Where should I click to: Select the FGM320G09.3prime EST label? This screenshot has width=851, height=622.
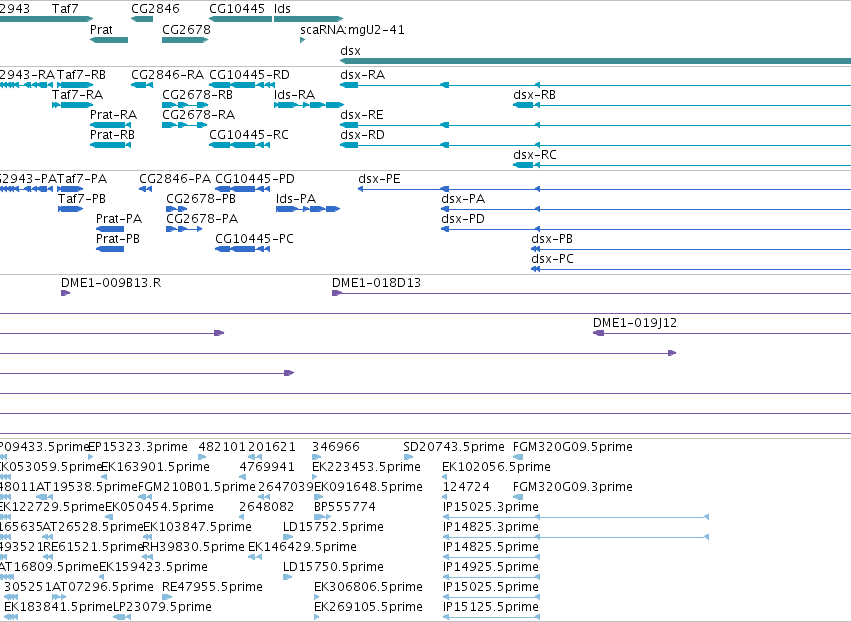tap(573, 487)
